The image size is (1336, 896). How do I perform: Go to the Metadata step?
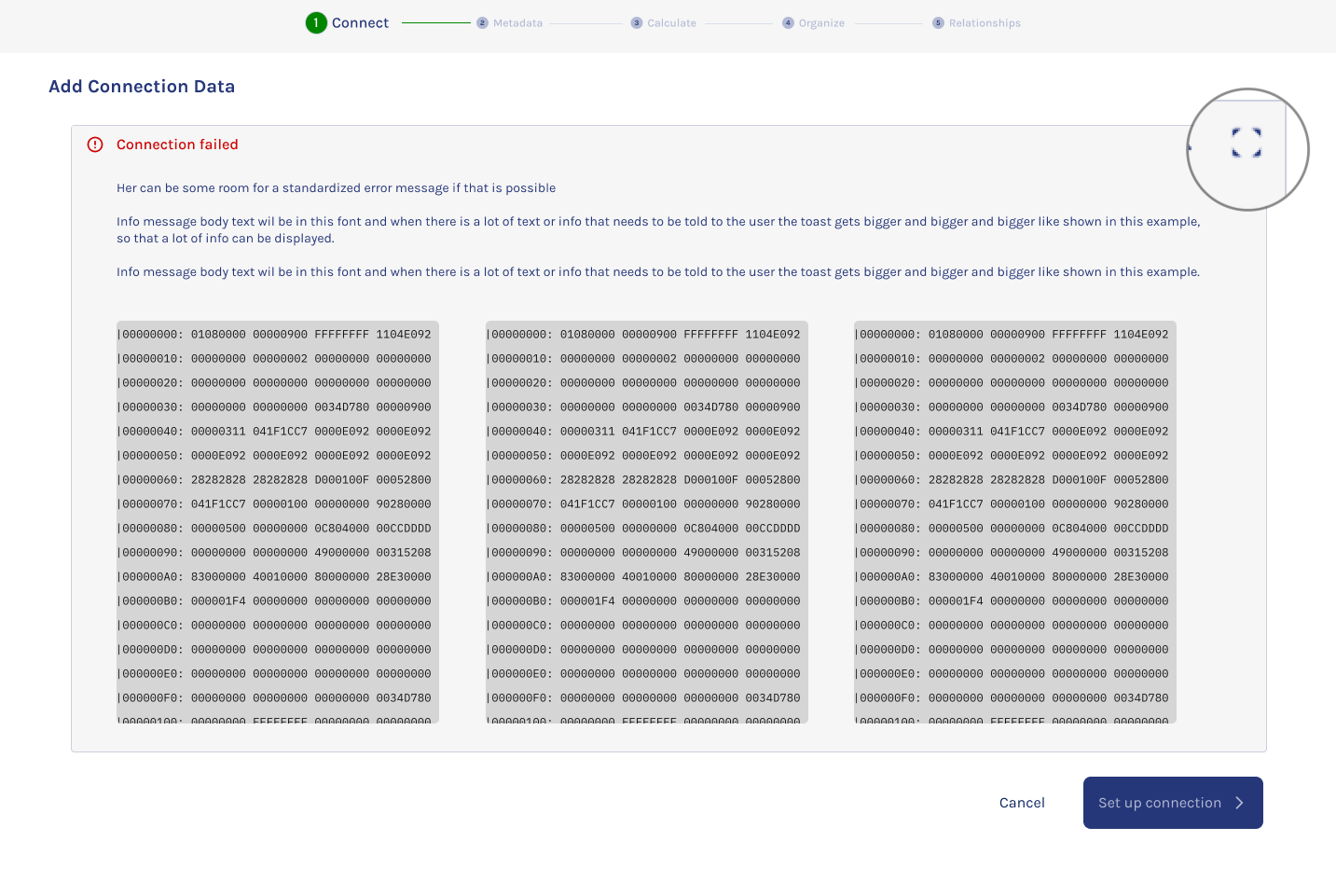point(517,23)
